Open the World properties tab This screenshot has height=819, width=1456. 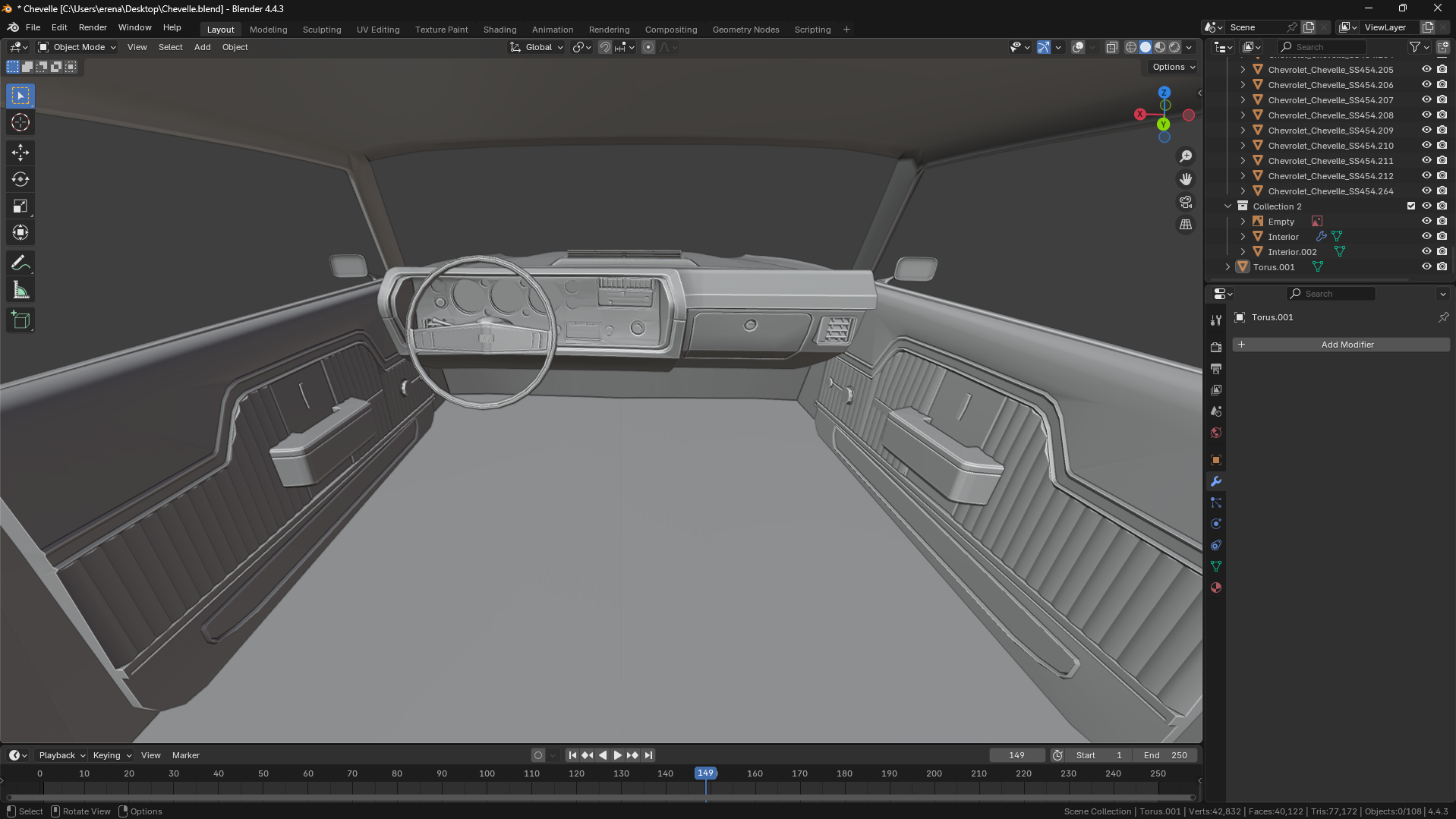1216,433
